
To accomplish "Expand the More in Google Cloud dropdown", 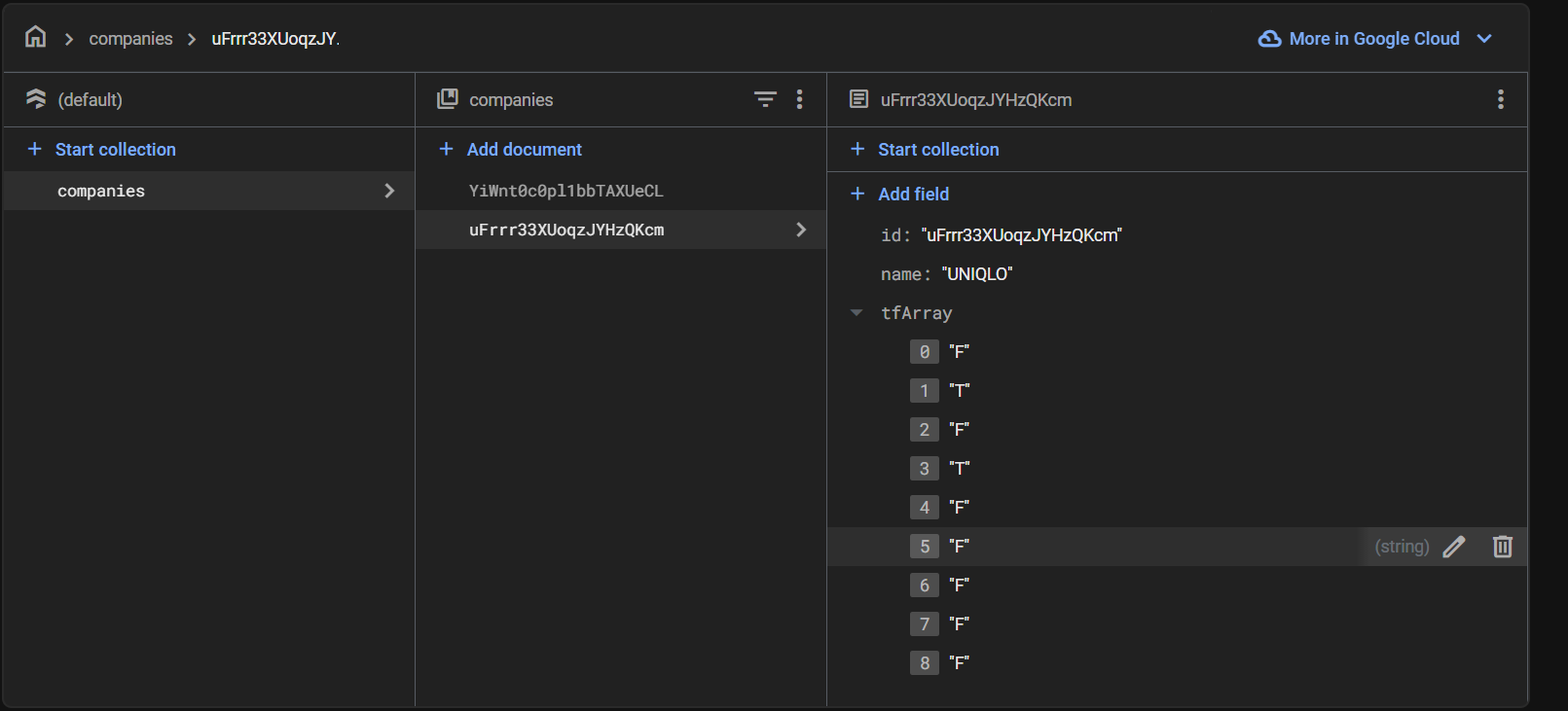I will (x=1484, y=39).
